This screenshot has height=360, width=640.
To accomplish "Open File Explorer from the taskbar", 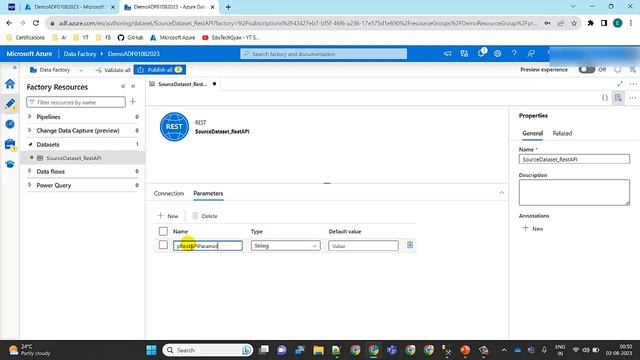I will [318, 350].
